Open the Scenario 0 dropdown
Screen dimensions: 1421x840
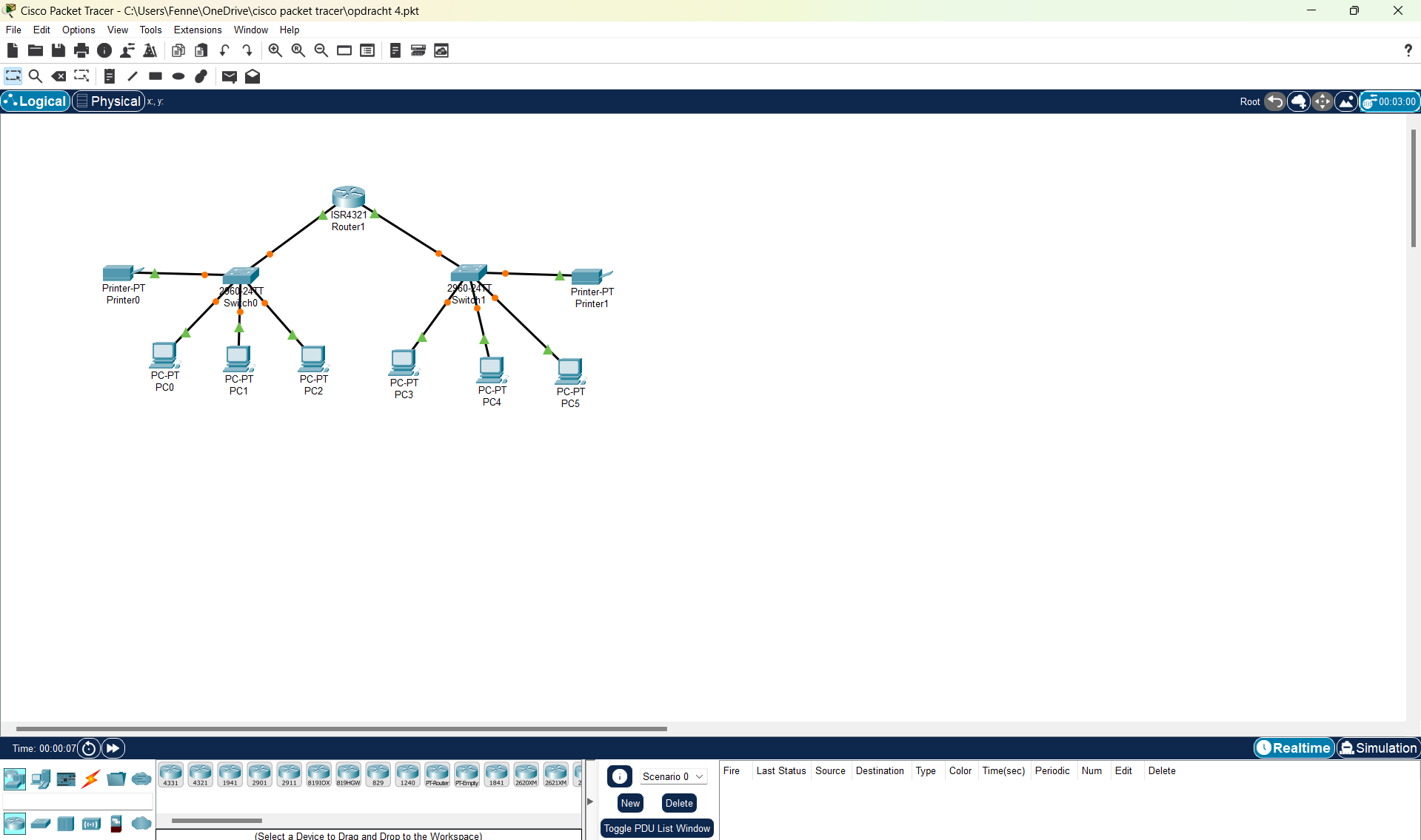672,776
